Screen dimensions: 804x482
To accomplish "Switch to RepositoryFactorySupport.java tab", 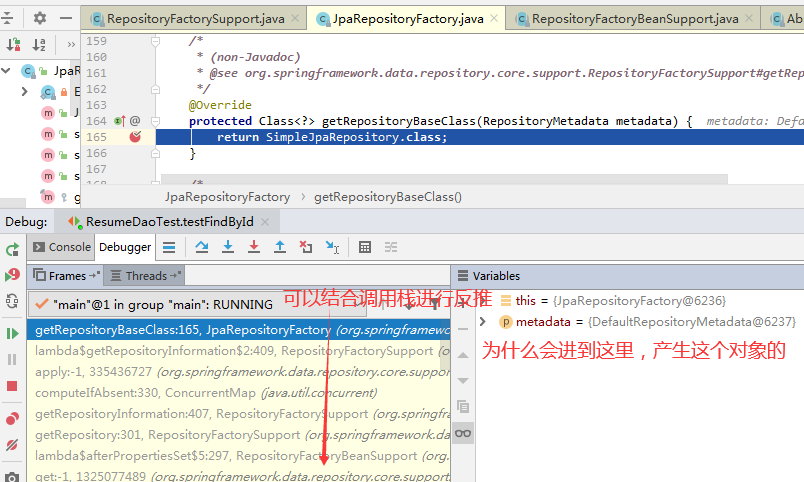I will coord(195,19).
